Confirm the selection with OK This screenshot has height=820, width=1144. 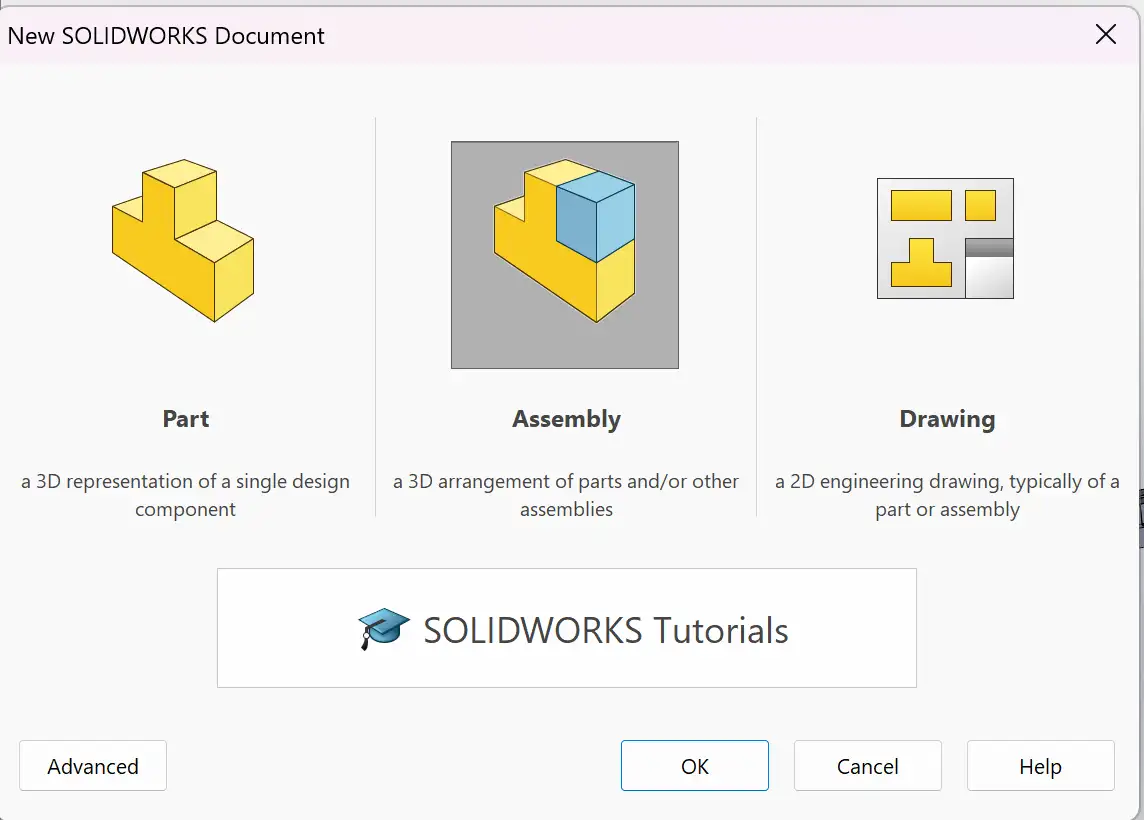pos(695,766)
